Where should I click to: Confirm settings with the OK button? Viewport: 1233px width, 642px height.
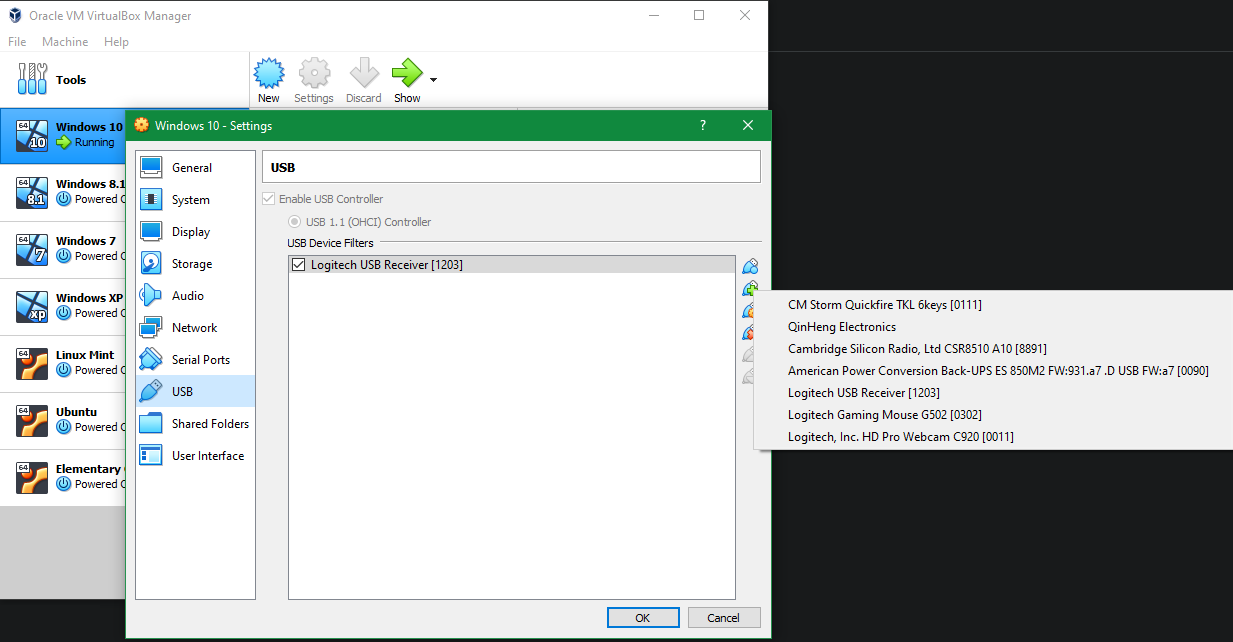click(x=643, y=617)
